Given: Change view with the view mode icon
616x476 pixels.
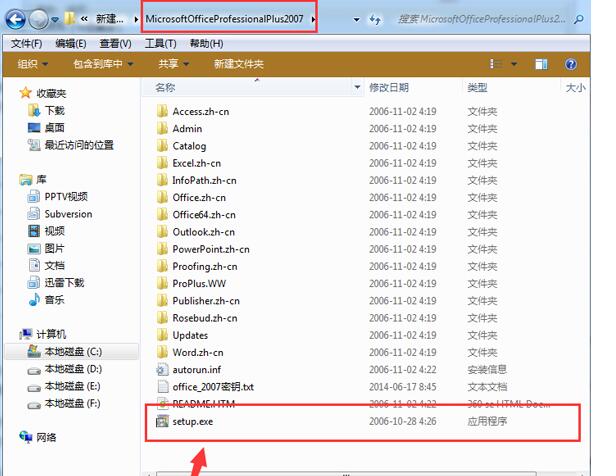Looking at the screenshot, I should click(x=496, y=64).
